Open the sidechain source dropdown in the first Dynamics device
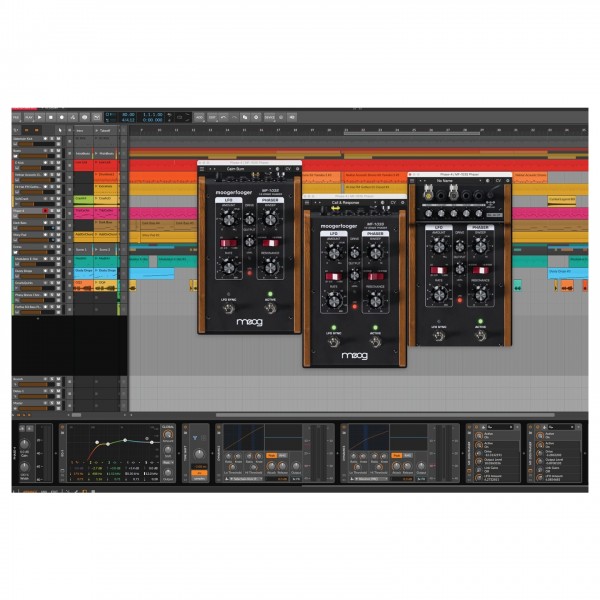 point(246,479)
